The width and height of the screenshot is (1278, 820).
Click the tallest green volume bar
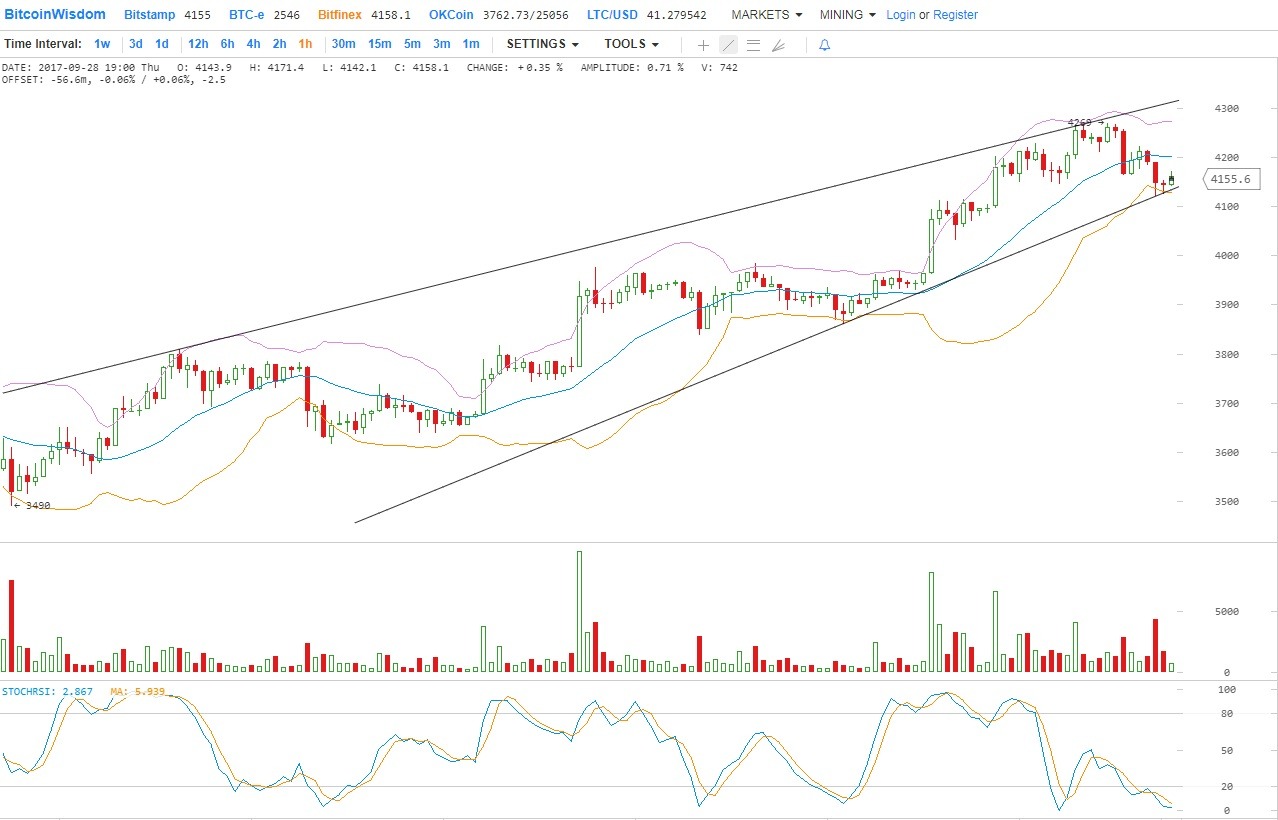(x=579, y=611)
